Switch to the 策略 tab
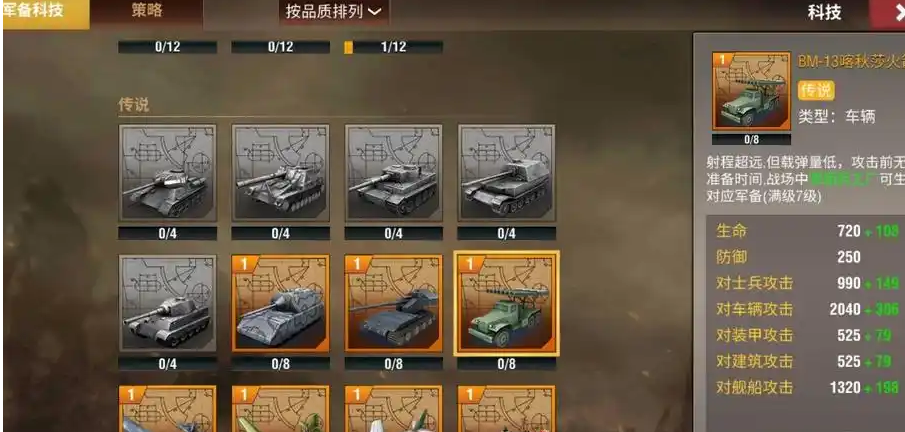905x432 pixels. [x=147, y=11]
